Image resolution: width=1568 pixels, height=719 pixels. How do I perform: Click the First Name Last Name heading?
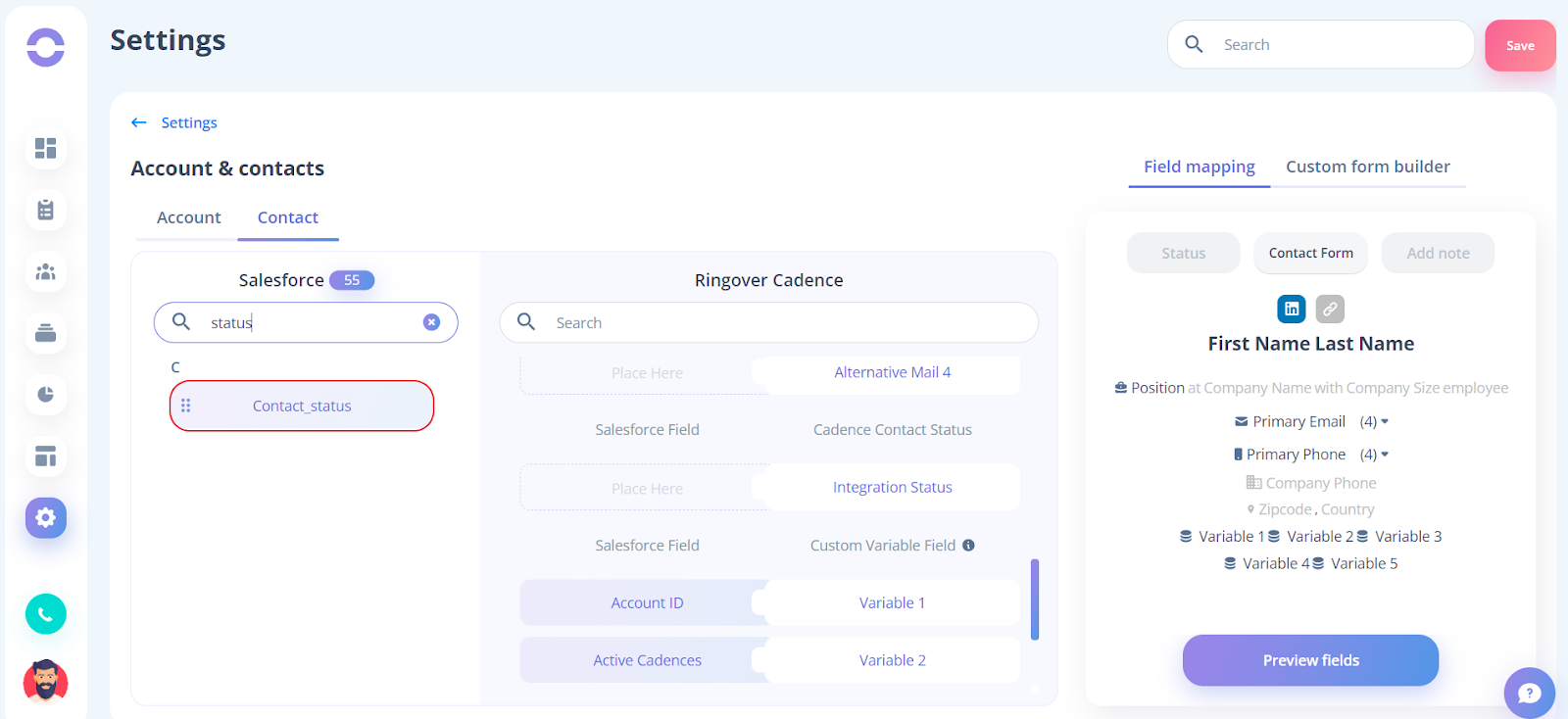(1311, 344)
